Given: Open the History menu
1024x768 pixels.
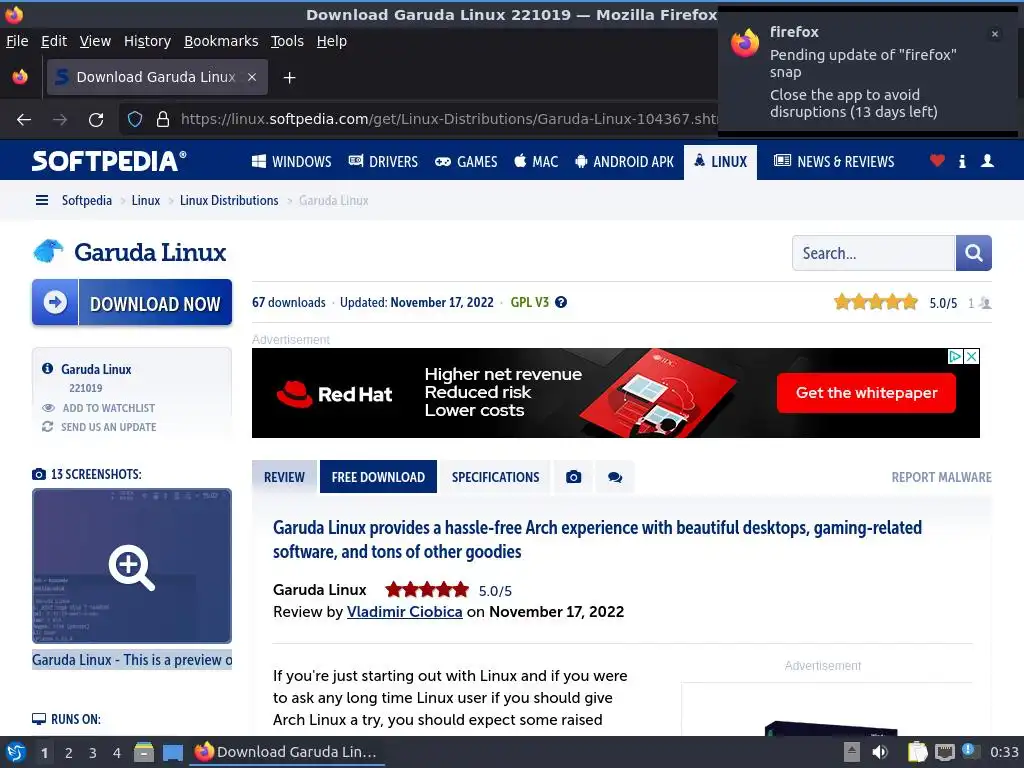Looking at the screenshot, I should pos(147,41).
